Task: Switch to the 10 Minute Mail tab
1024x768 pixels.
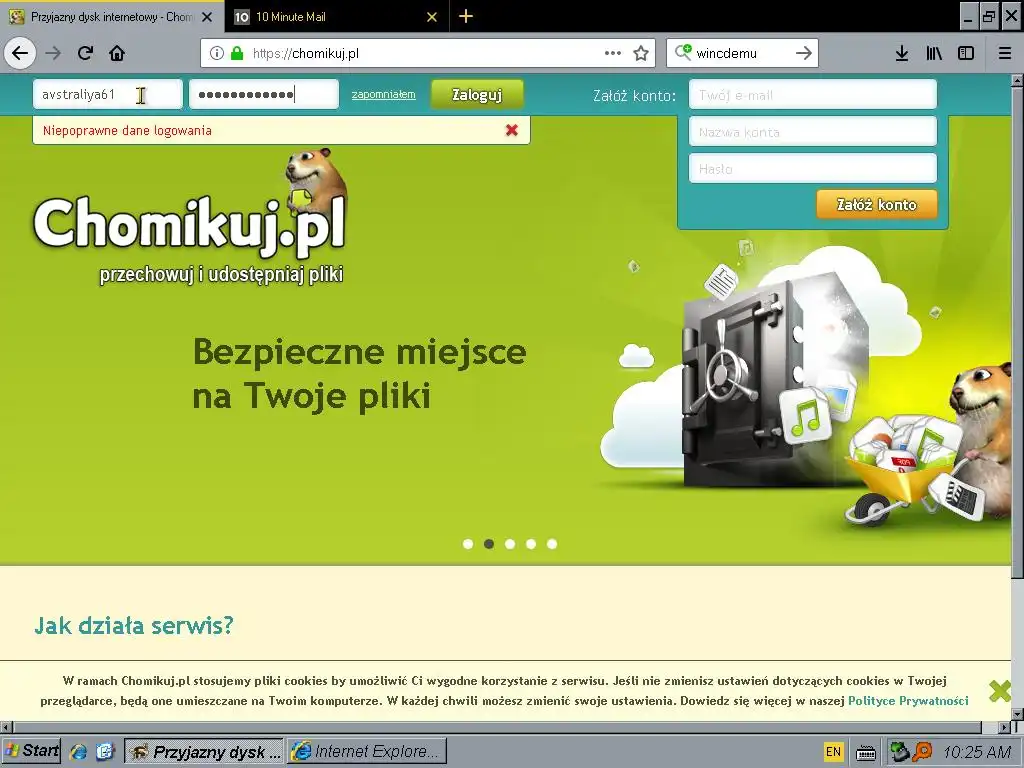Action: pos(337,16)
